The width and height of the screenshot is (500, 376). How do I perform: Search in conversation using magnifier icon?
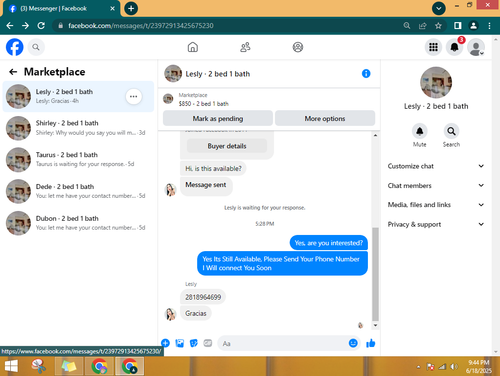coord(451,131)
